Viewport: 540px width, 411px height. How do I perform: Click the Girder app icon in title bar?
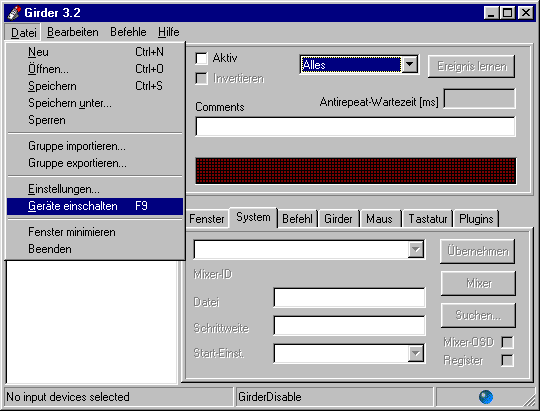(x=14, y=13)
